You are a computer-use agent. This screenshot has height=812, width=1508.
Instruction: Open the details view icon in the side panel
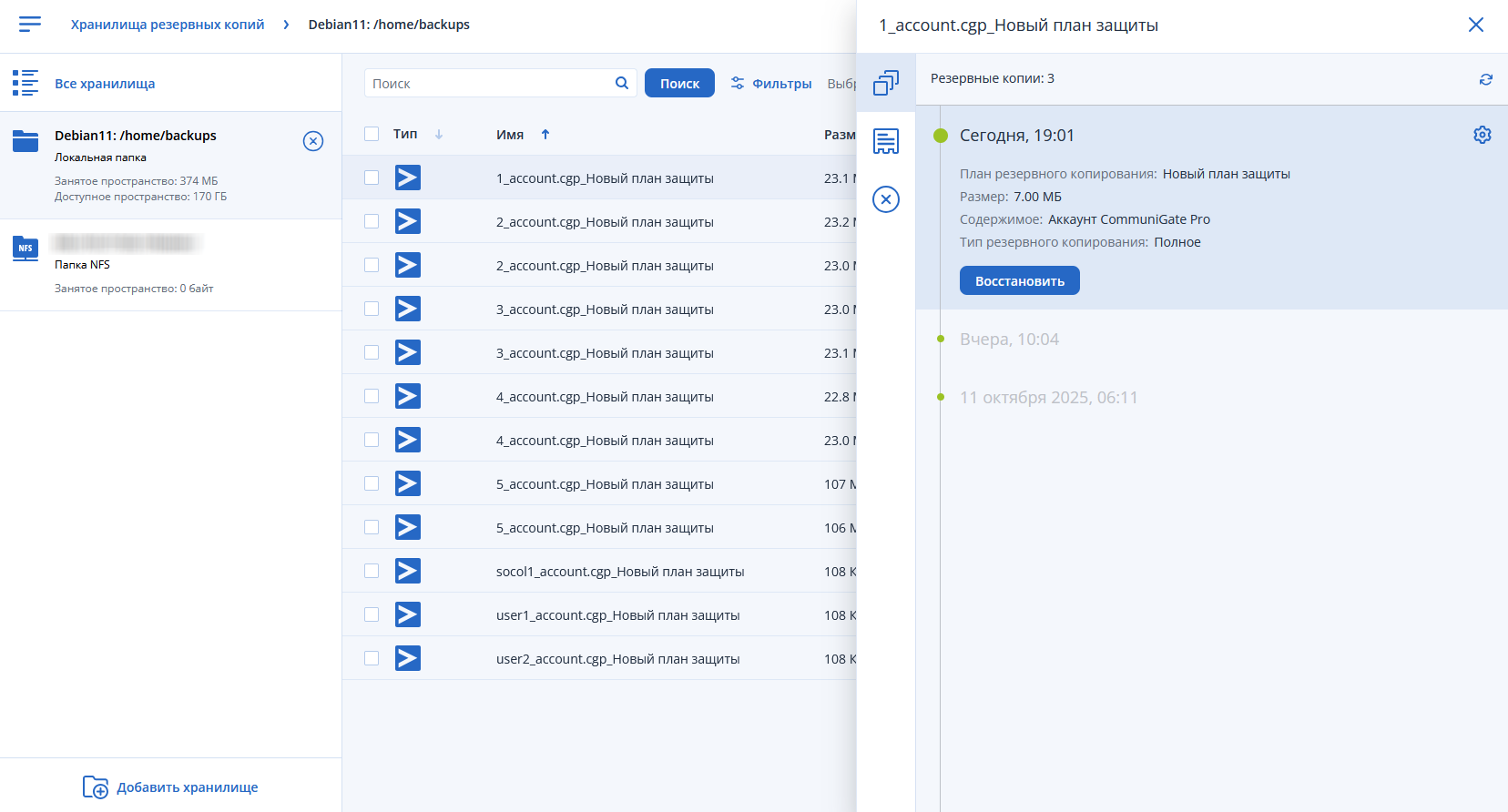point(886,141)
